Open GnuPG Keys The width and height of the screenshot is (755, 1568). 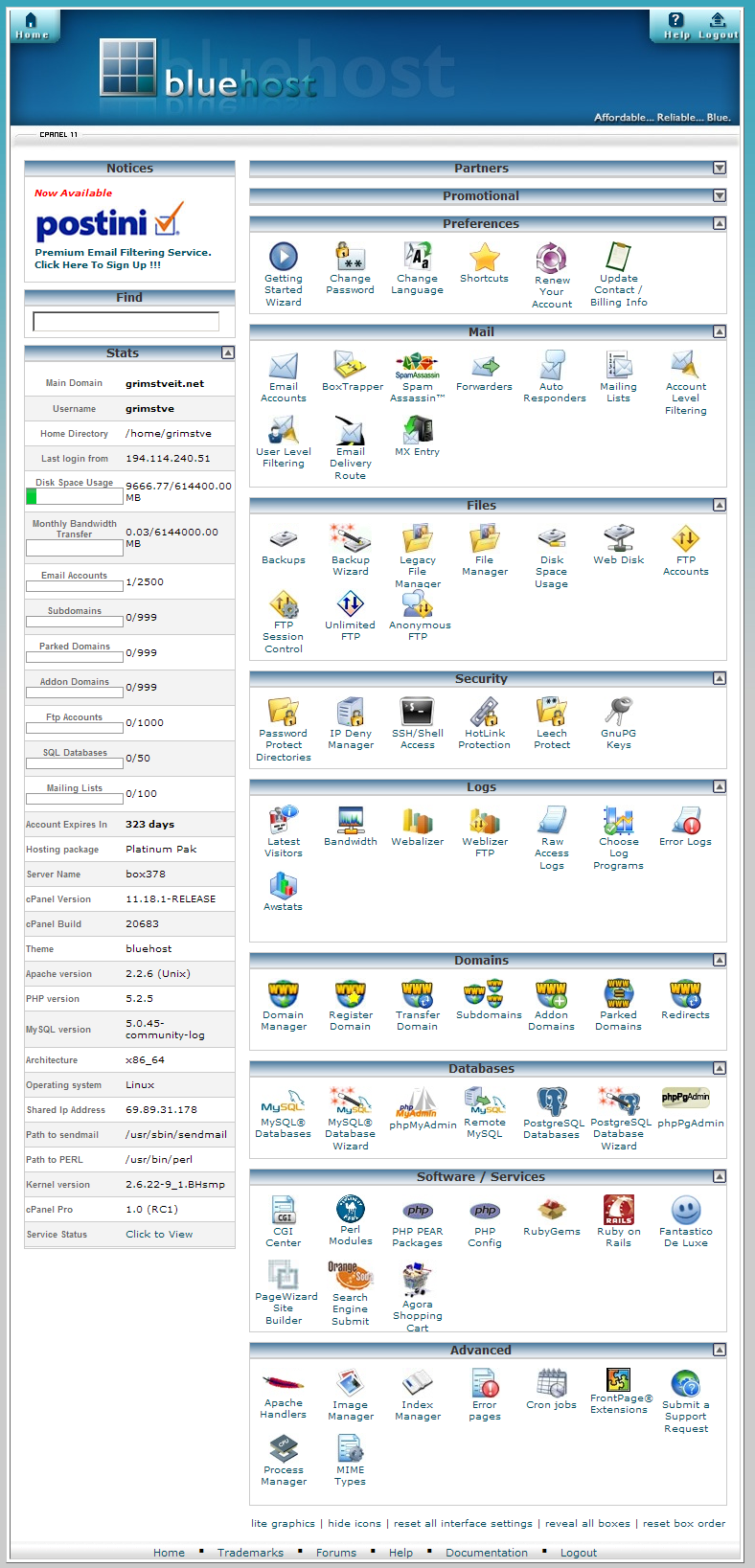pyautogui.click(x=619, y=724)
